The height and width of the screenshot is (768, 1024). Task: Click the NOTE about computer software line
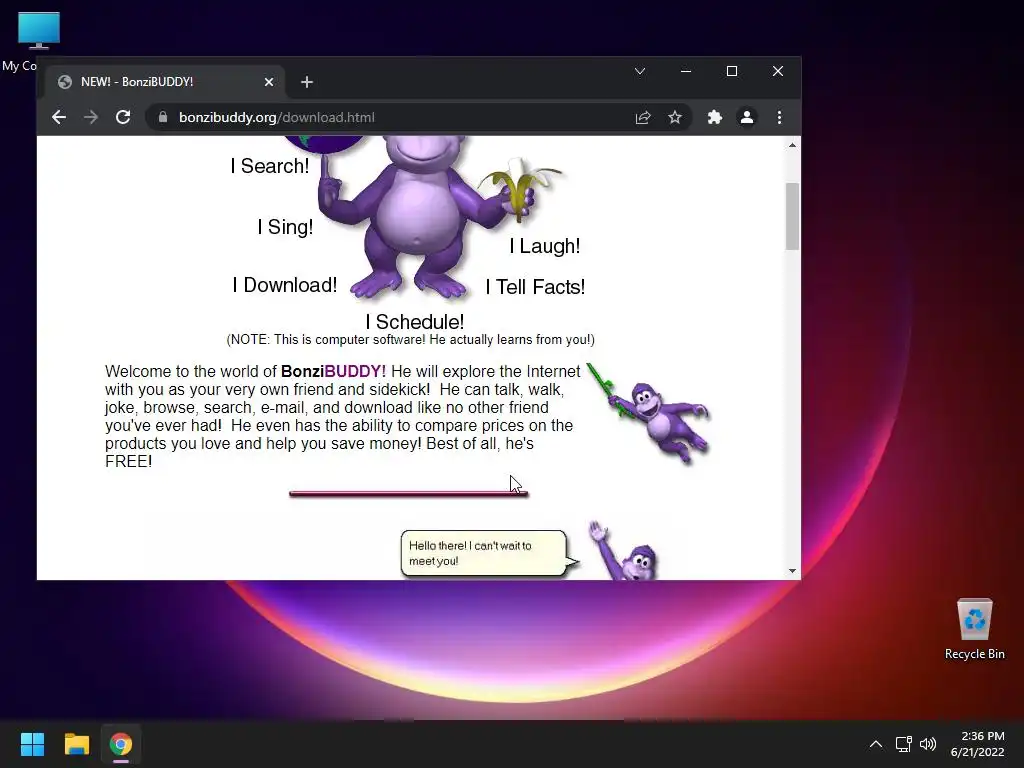coord(410,340)
